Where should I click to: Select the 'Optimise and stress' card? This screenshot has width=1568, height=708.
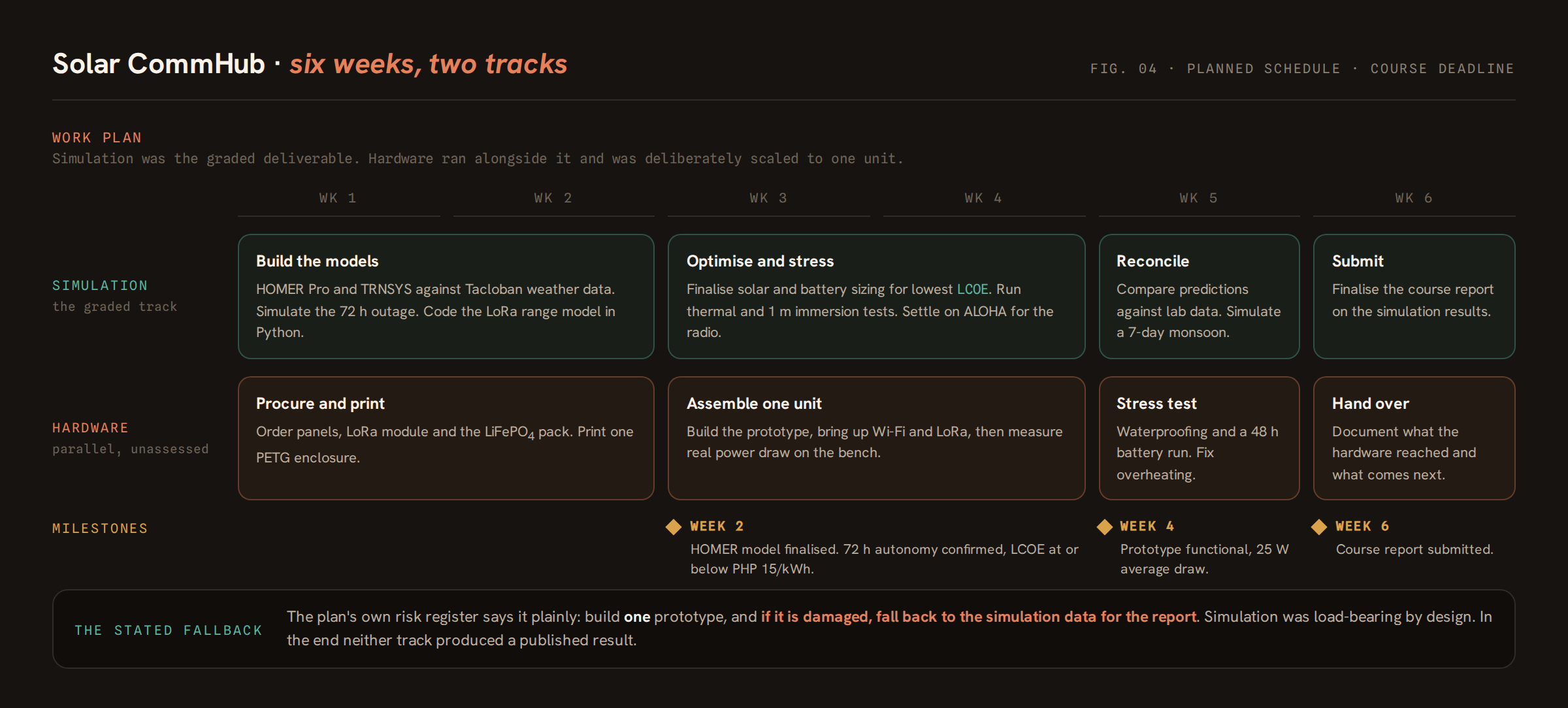click(877, 297)
